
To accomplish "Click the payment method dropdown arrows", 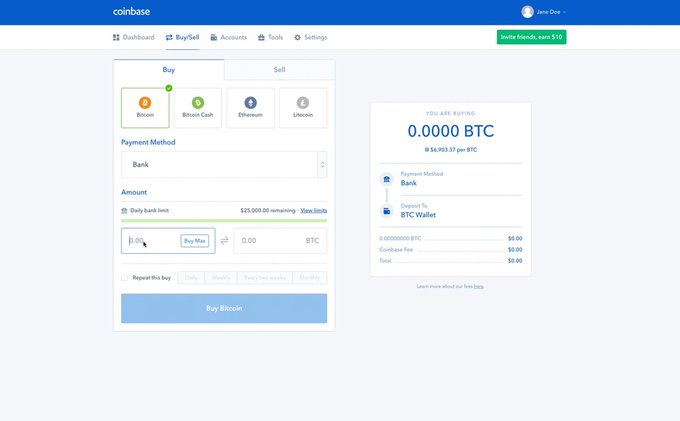I will (x=322, y=165).
